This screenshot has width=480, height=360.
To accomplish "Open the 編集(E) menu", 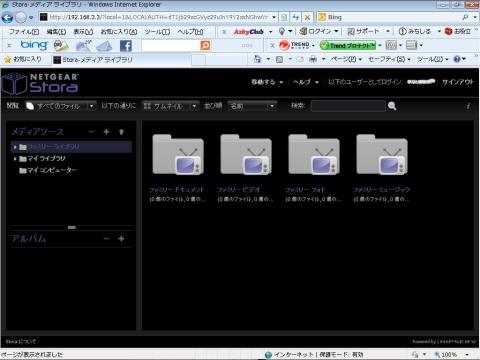I will (x=56, y=32).
